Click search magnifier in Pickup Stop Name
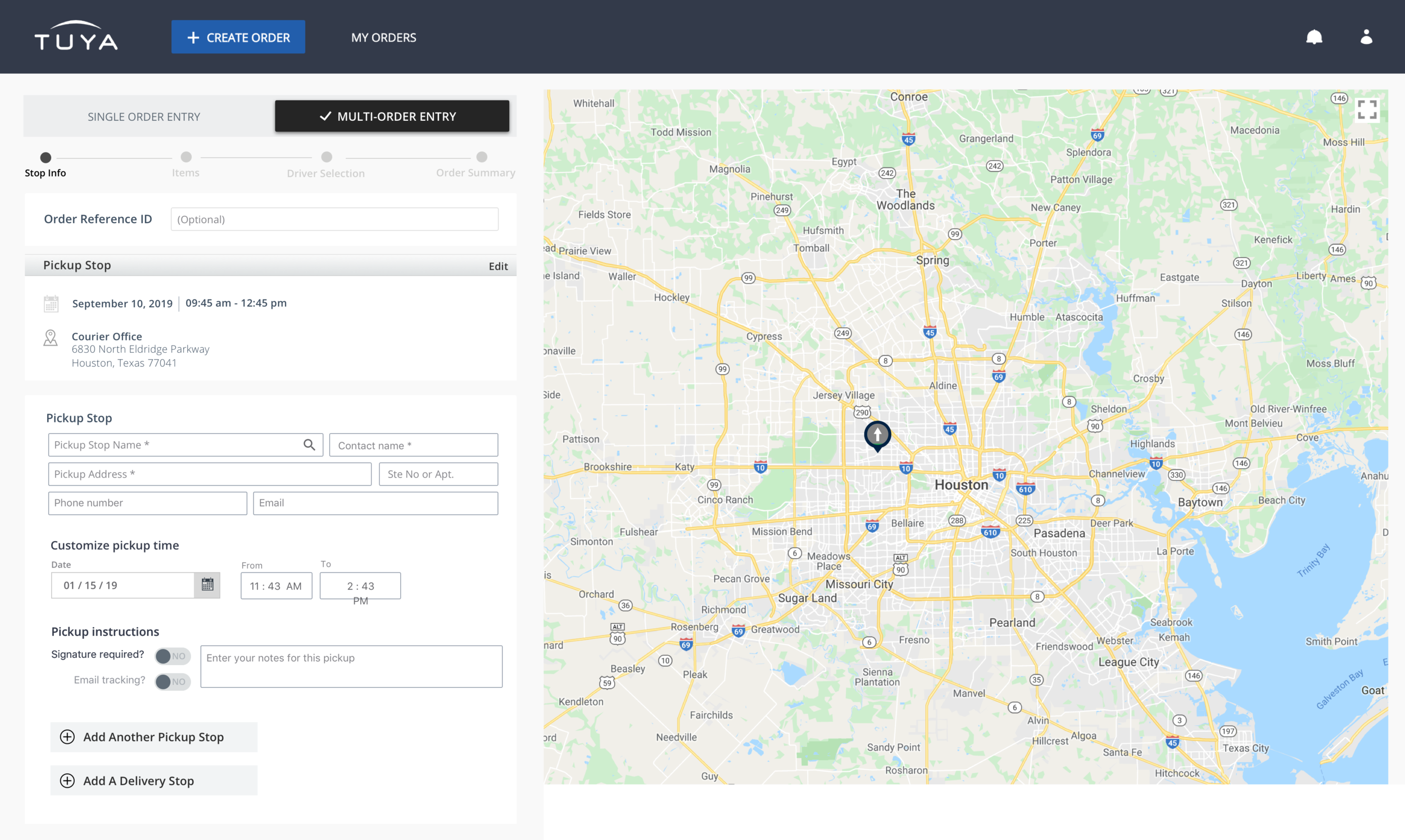Image resolution: width=1405 pixels, height=840 pixels. 309,445
